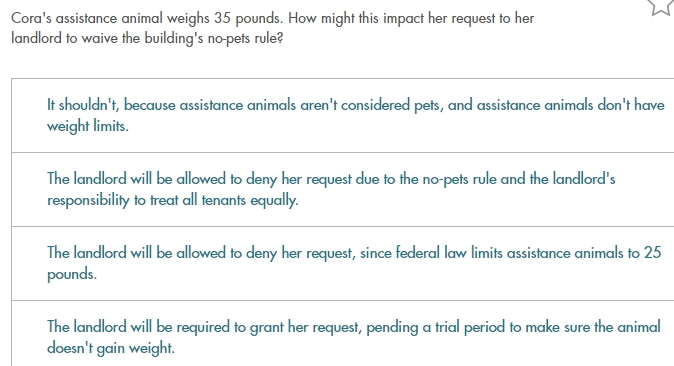Click "responsibility to treat all tenants equally" line
674x366 pixels.
tap(172, 200)
